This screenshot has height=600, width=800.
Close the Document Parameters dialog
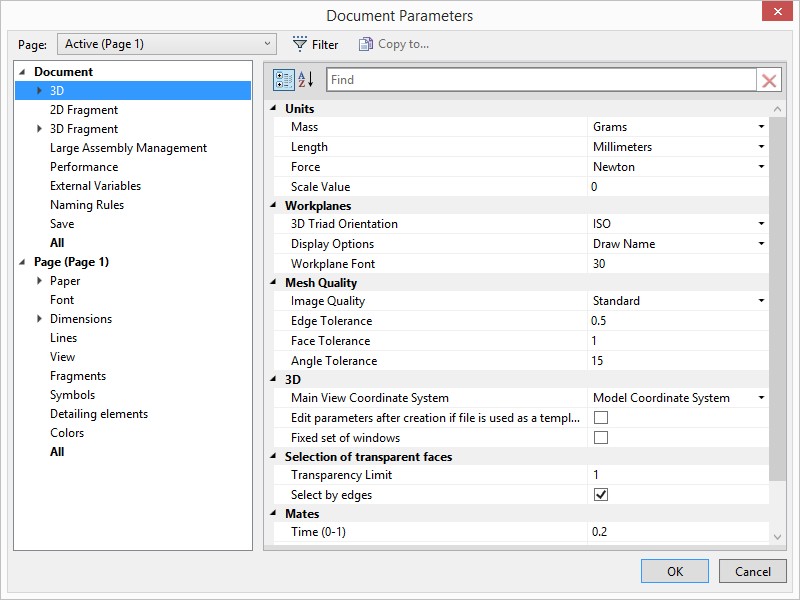click(777, 12)
